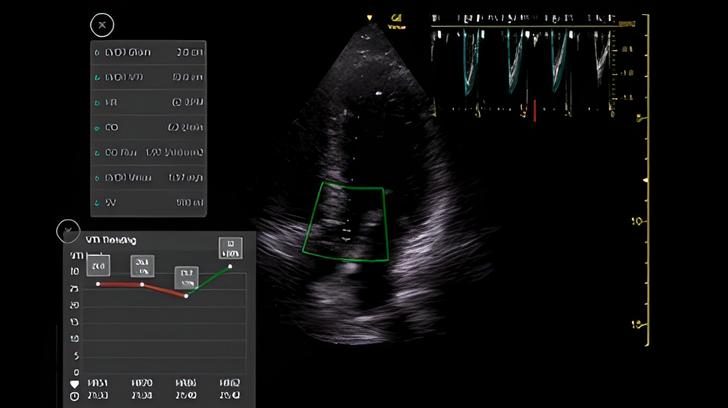
Task: Click the GE Venue logo icon
Action: tap(398, 18)
